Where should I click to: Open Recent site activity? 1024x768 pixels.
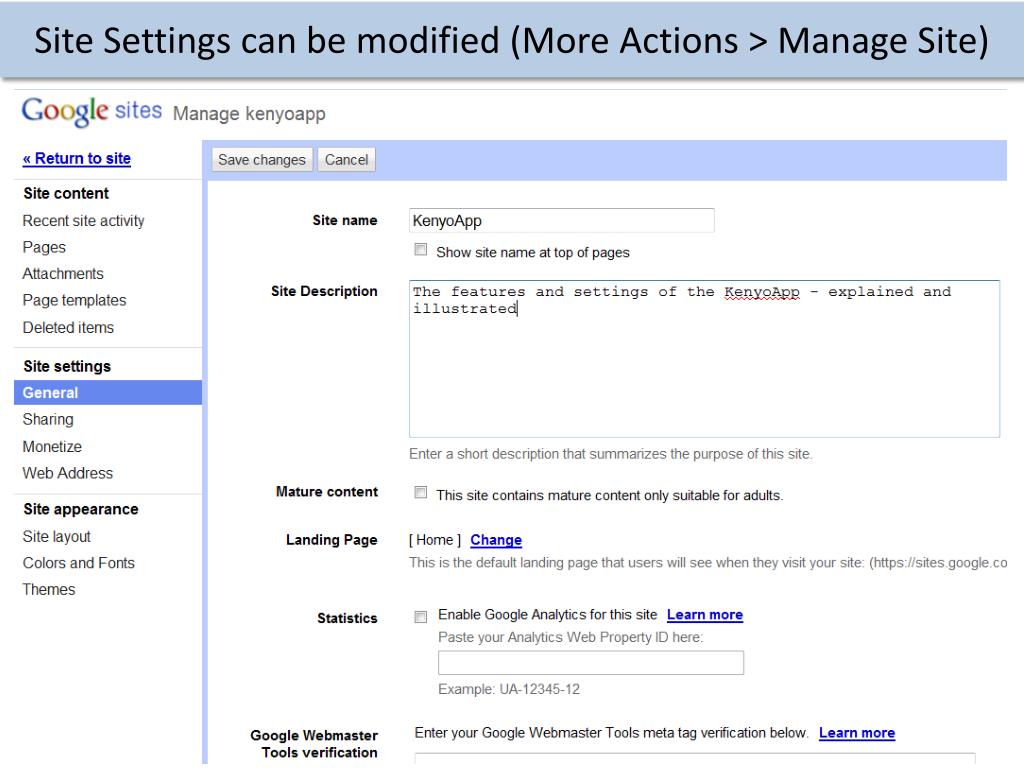click(84, 221)
